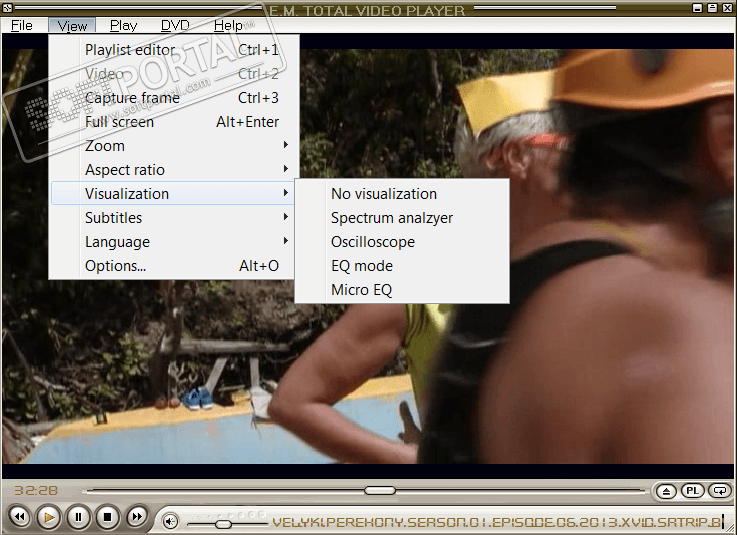The image size is (737, 535).
Task: Pause the video playback
Action: point(78,517)
